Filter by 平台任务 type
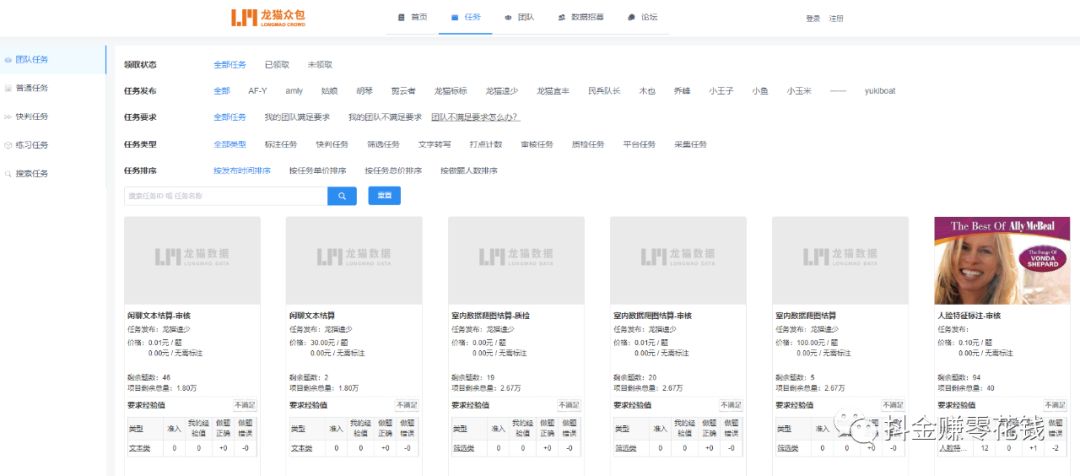The image size is (1080, 476). [x=639, y=145]
